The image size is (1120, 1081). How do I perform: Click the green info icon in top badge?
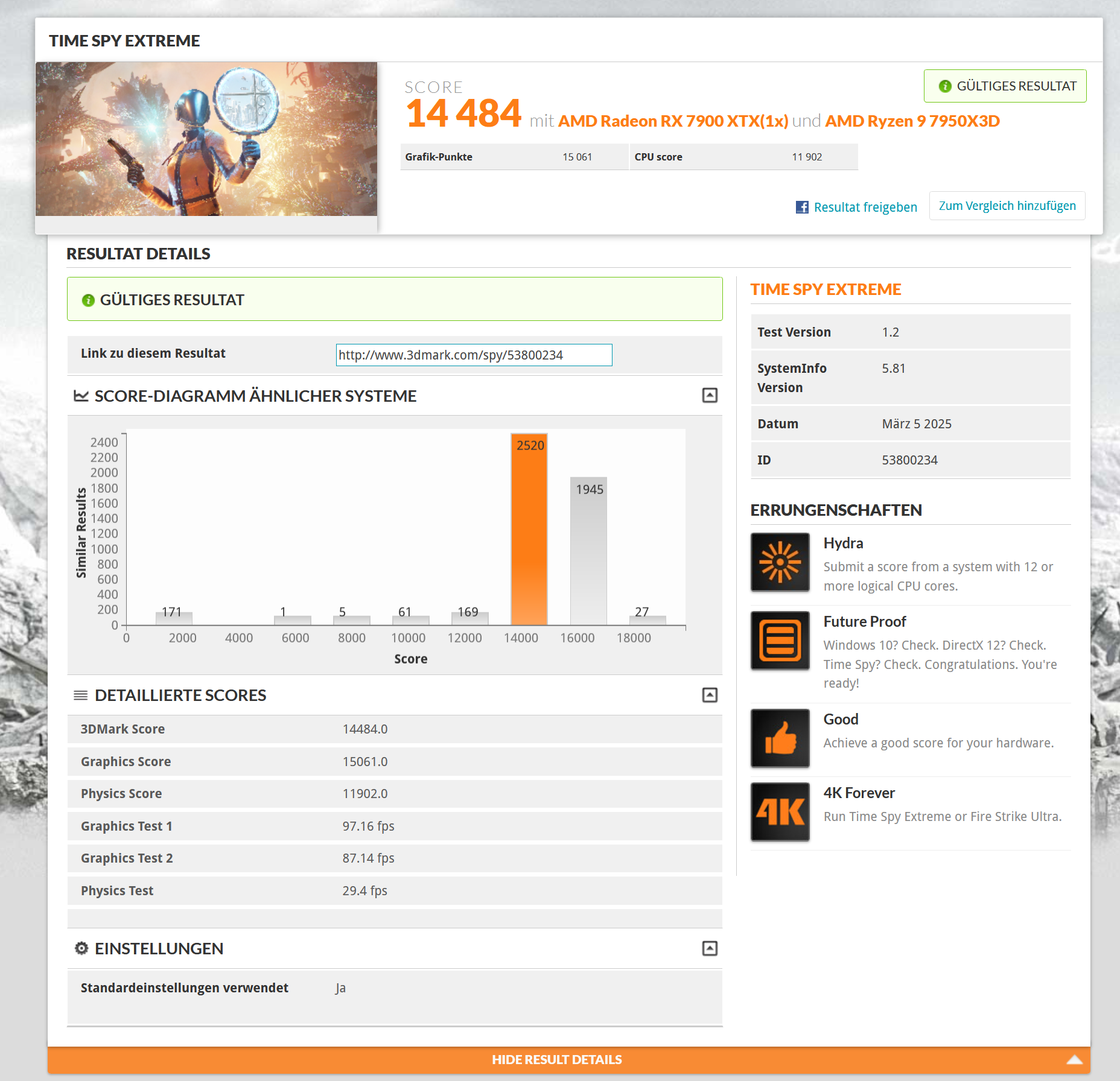coord(945,86)
